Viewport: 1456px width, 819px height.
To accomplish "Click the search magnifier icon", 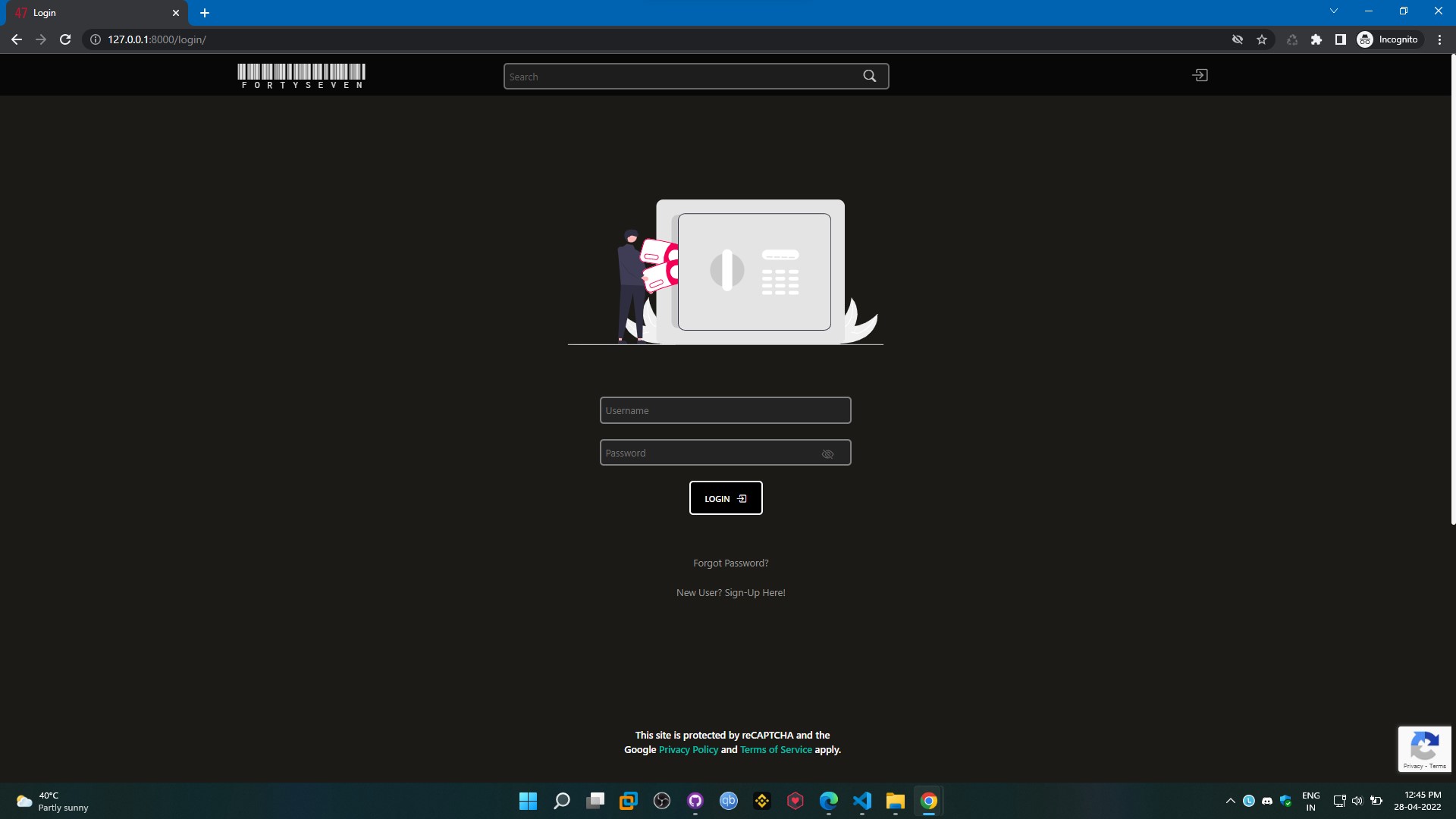I will [869, 76].
